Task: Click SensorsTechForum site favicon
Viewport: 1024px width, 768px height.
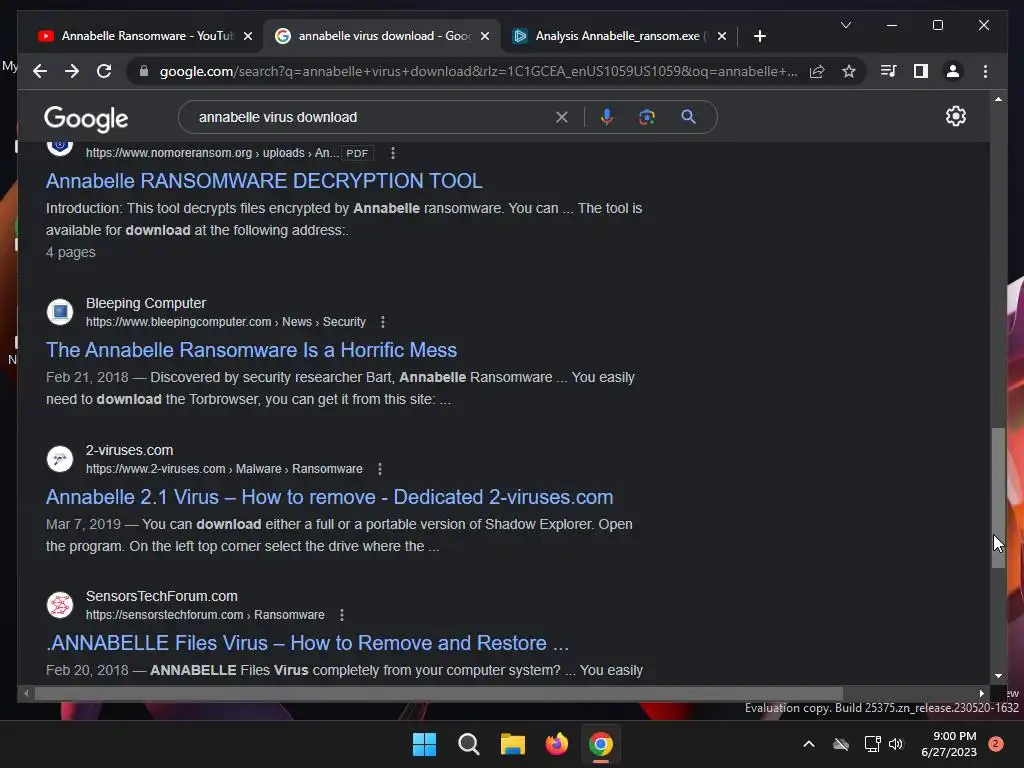Action: (60, 605)
